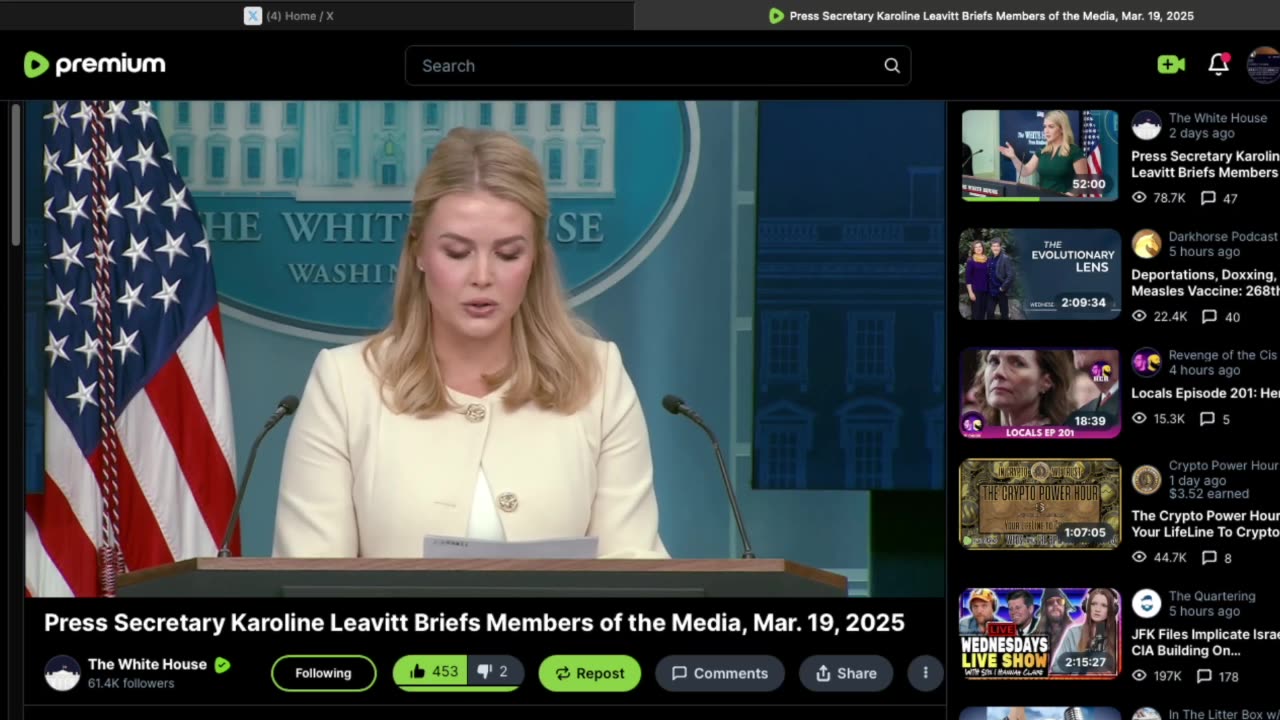Open The Evolutionary Lens 2:09:34 thumbnail

coord(1040,274)
